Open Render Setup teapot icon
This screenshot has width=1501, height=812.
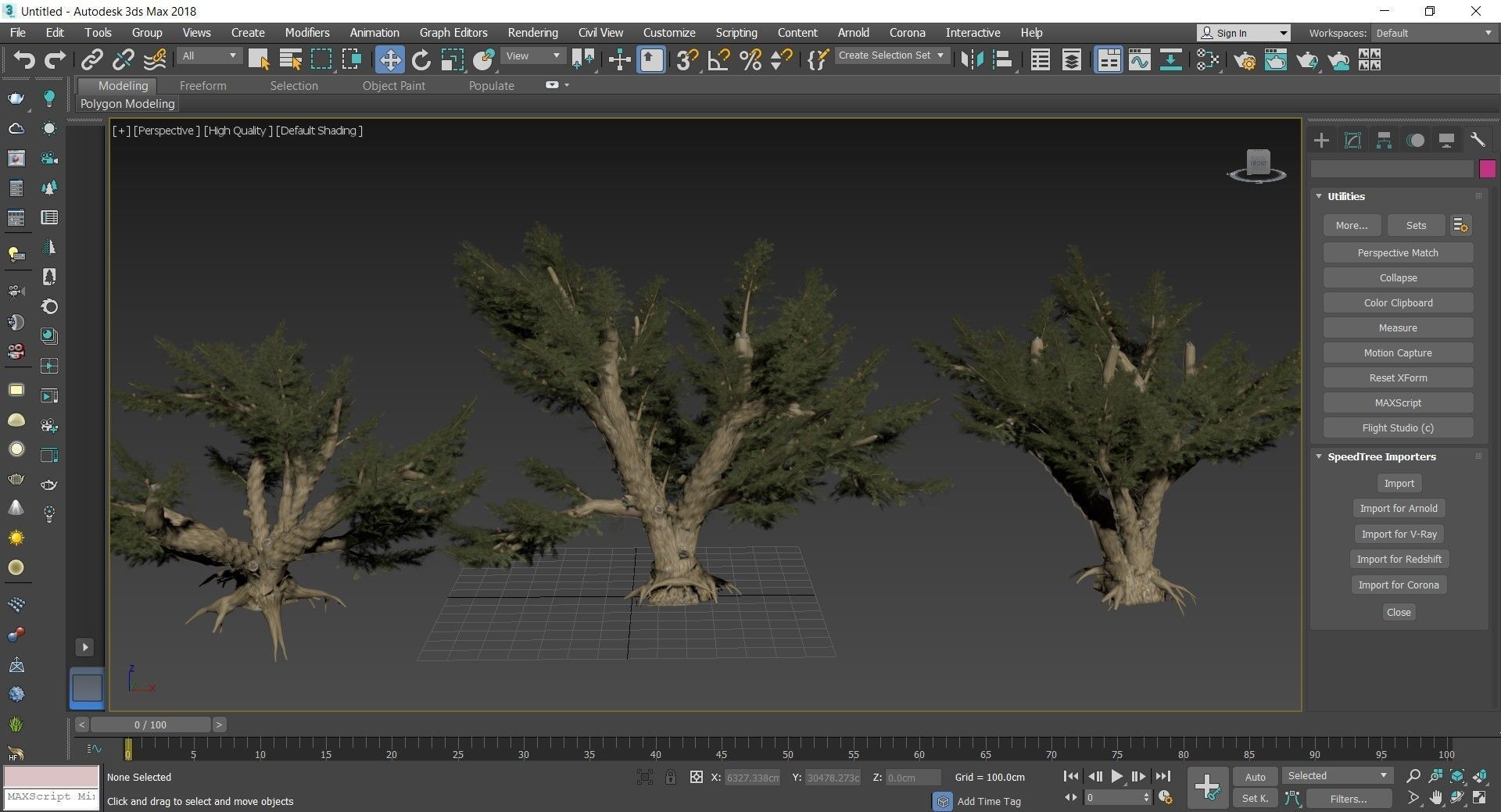point(1245,60)
